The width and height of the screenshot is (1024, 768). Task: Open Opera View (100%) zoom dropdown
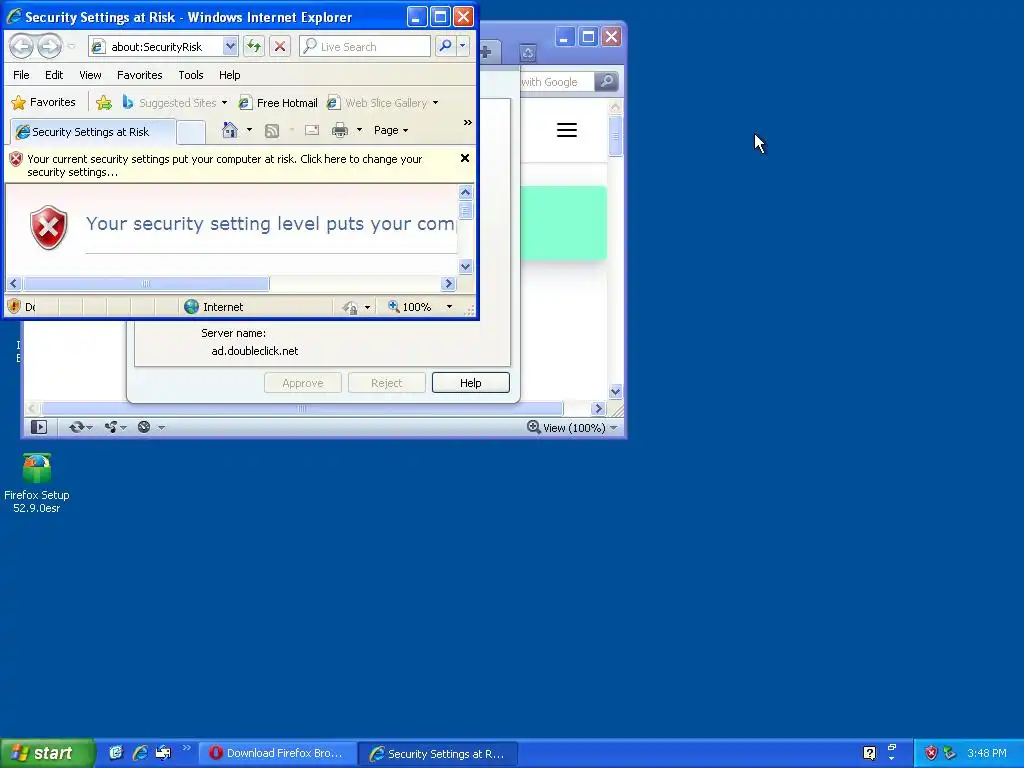click(572, 428)
